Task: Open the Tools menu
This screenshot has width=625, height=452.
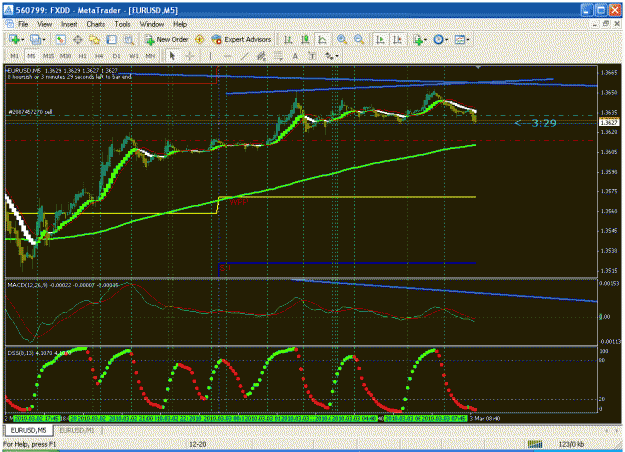Action: point(122,24)
